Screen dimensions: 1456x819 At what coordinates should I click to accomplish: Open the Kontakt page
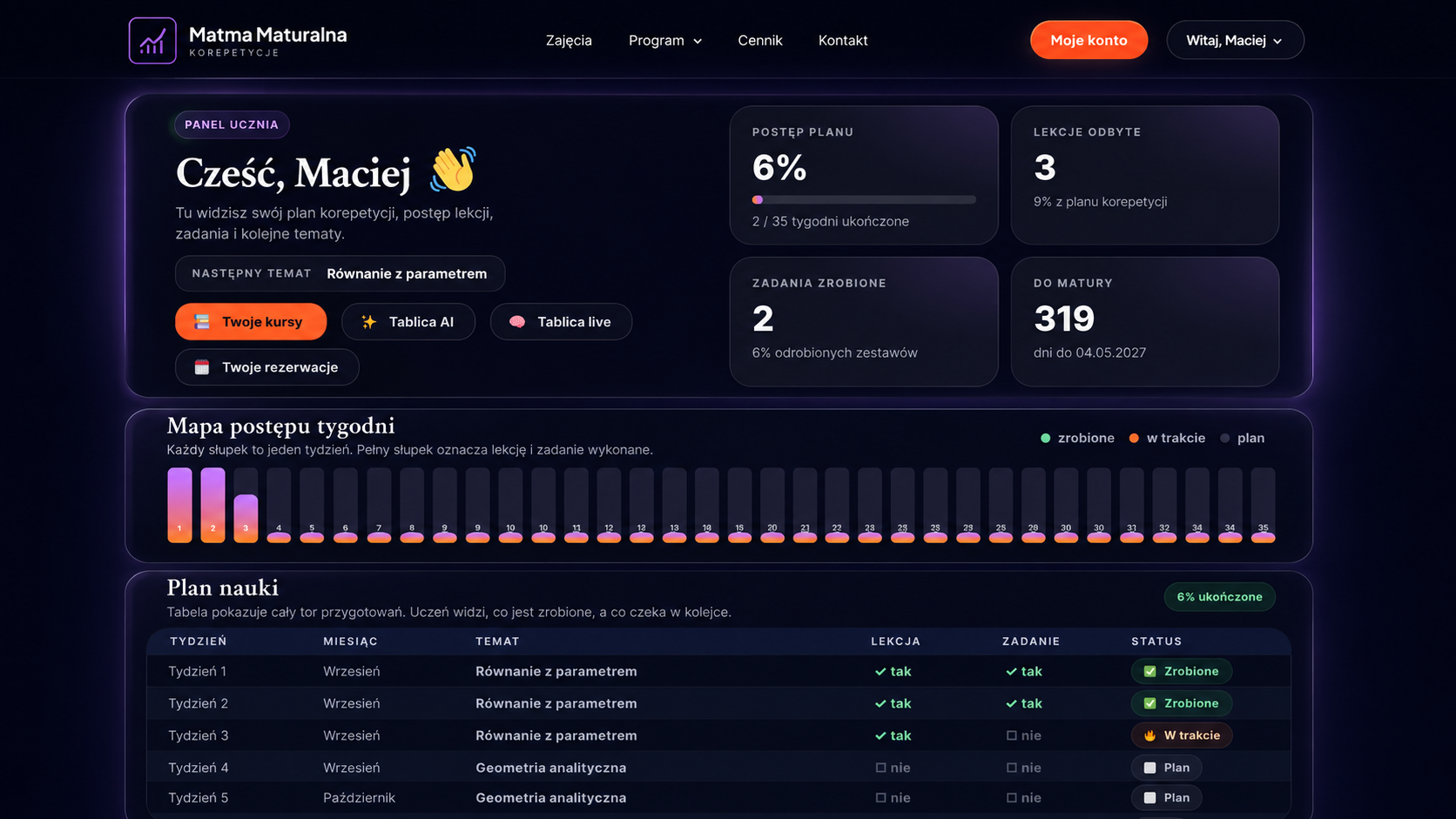tap(843, 41)
